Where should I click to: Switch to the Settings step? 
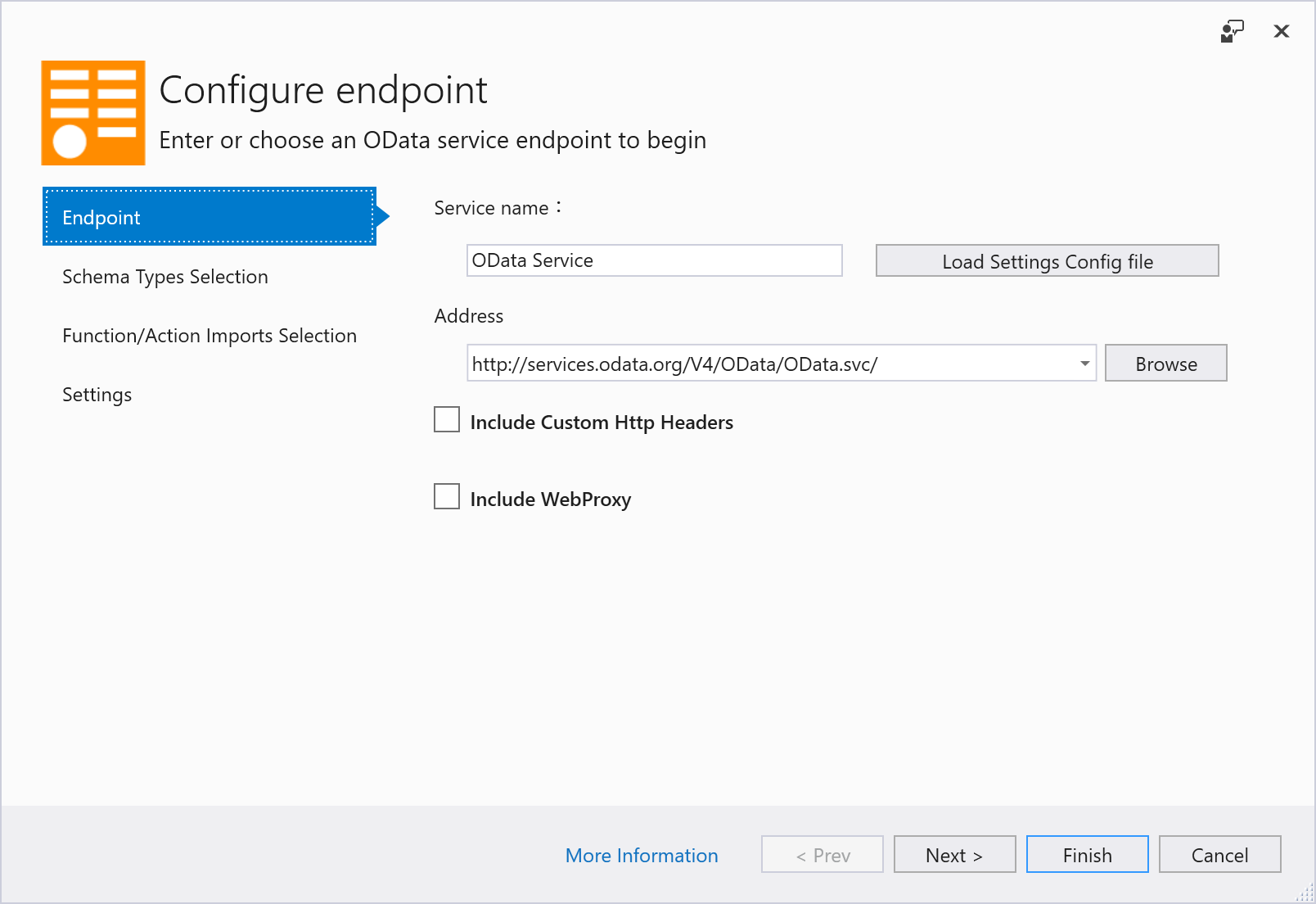point(97,395)
